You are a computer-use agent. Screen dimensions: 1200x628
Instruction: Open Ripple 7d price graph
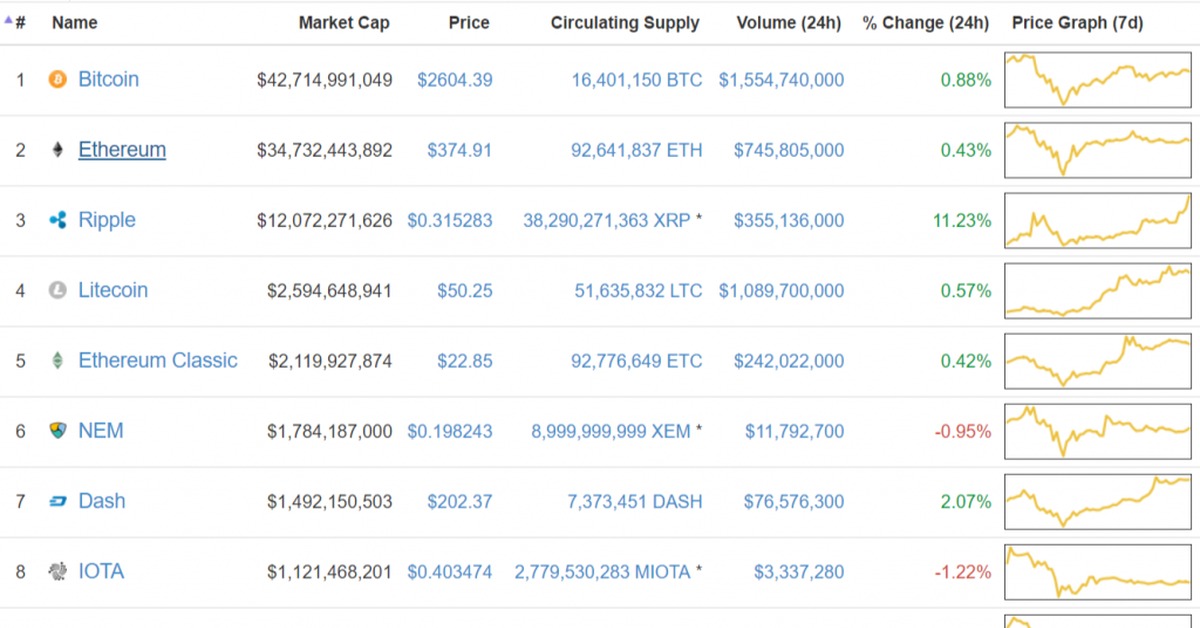1098,220
